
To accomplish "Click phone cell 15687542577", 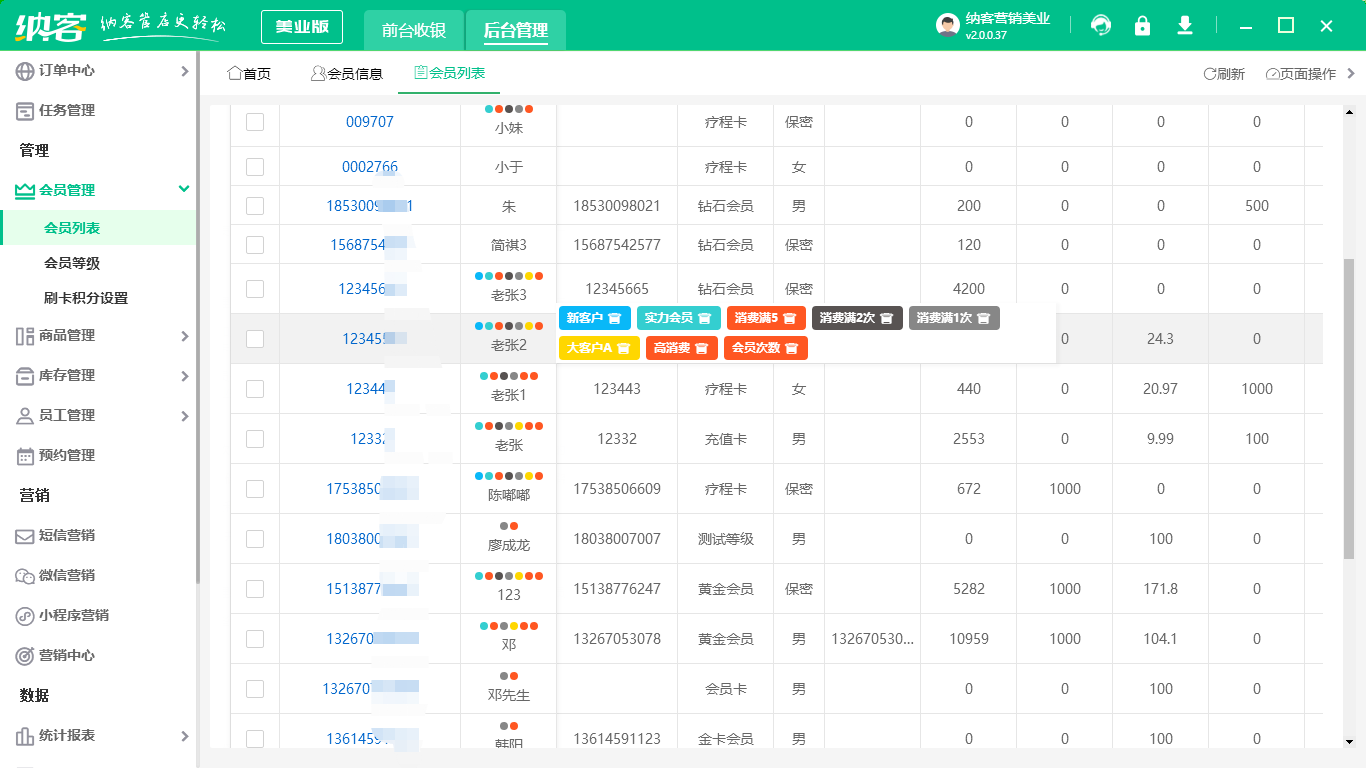I will pyautogui.click(x=617, y=245).
